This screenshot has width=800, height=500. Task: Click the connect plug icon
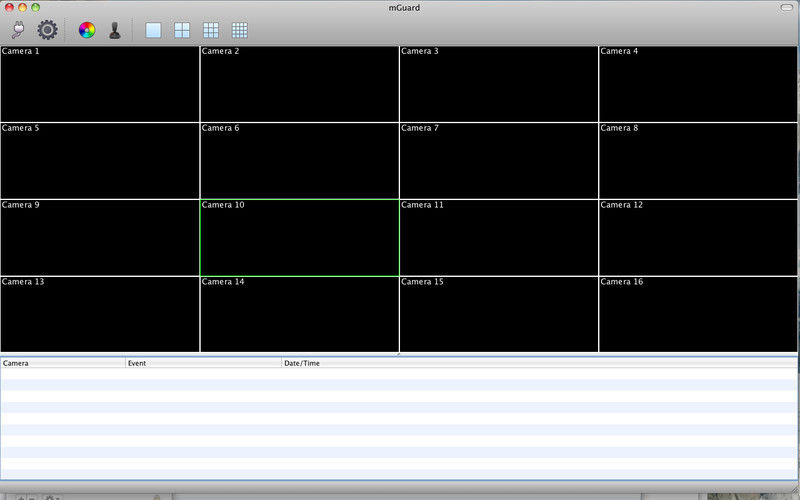(x=18, y=30)
